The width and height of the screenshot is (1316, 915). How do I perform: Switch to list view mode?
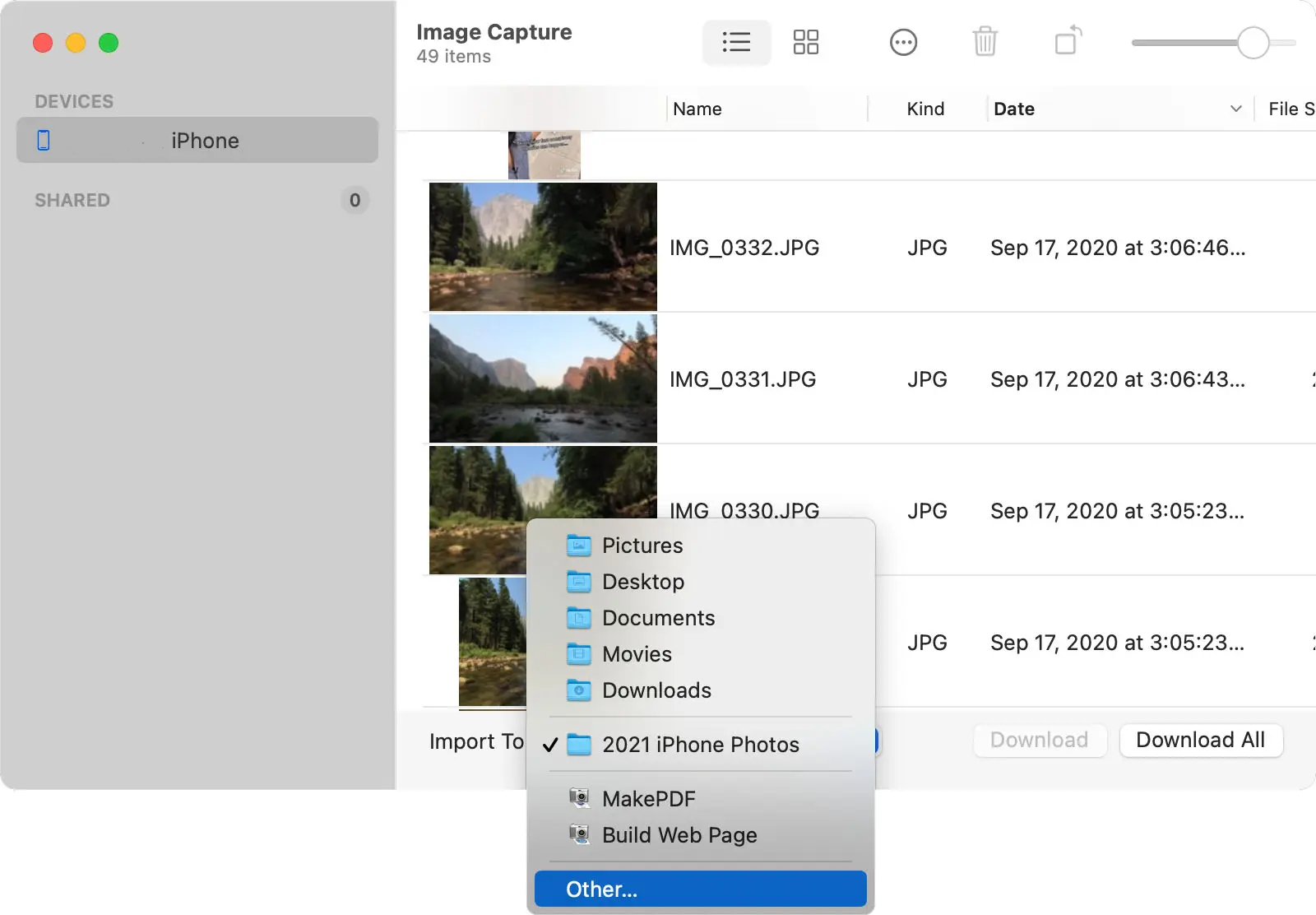(x=736, y=42)
